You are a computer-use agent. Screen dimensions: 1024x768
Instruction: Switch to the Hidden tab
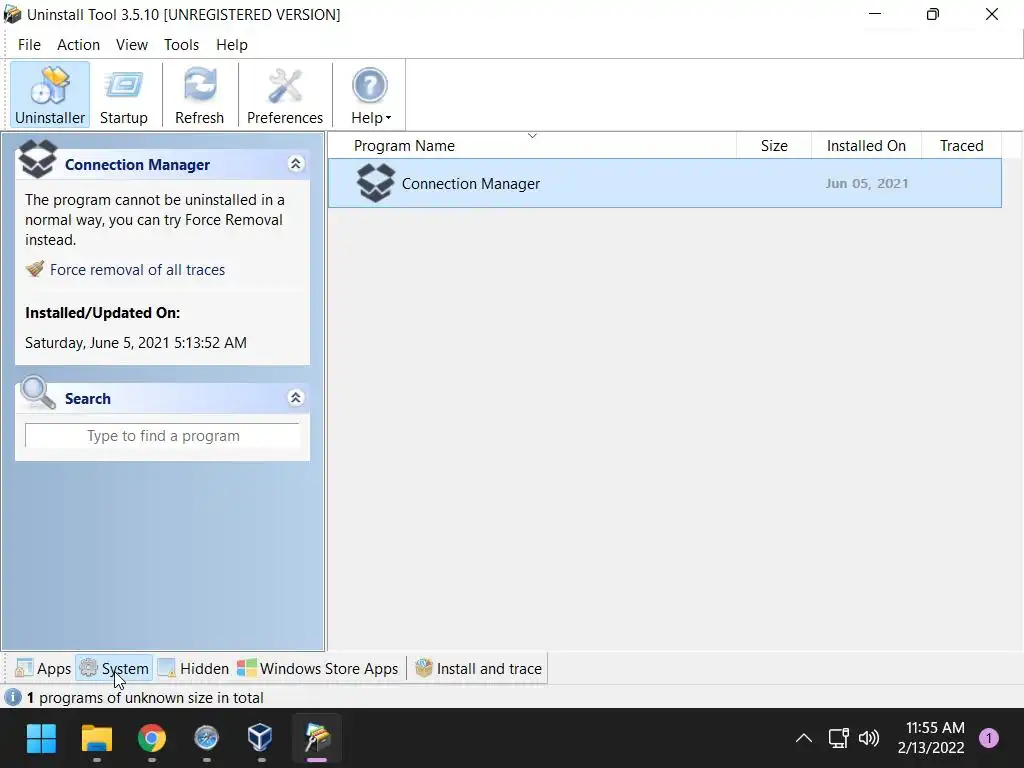point(193,669)
